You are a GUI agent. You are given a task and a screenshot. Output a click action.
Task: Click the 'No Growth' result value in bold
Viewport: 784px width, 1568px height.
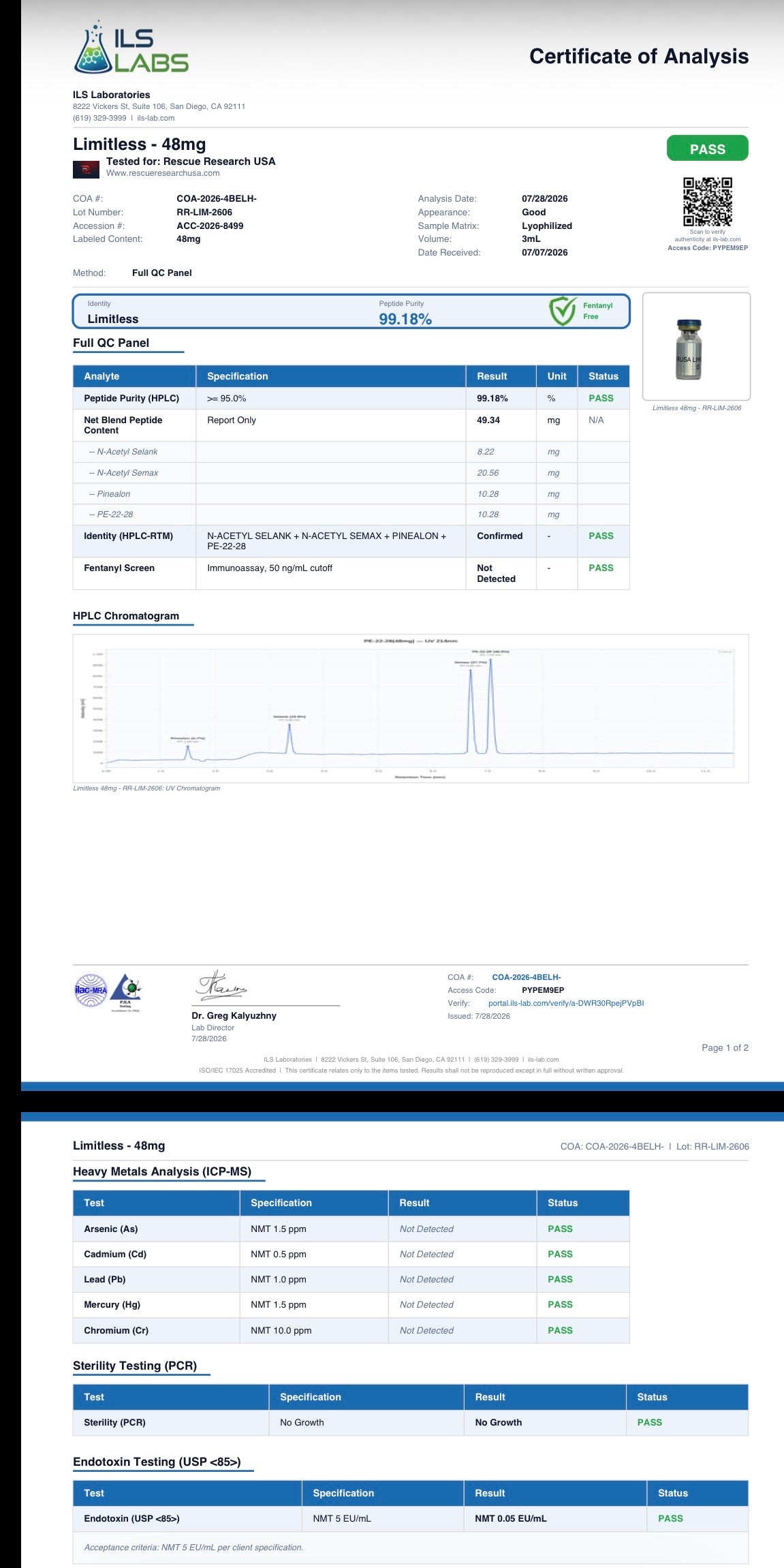pyautogui.click(x=499, y=1422)
